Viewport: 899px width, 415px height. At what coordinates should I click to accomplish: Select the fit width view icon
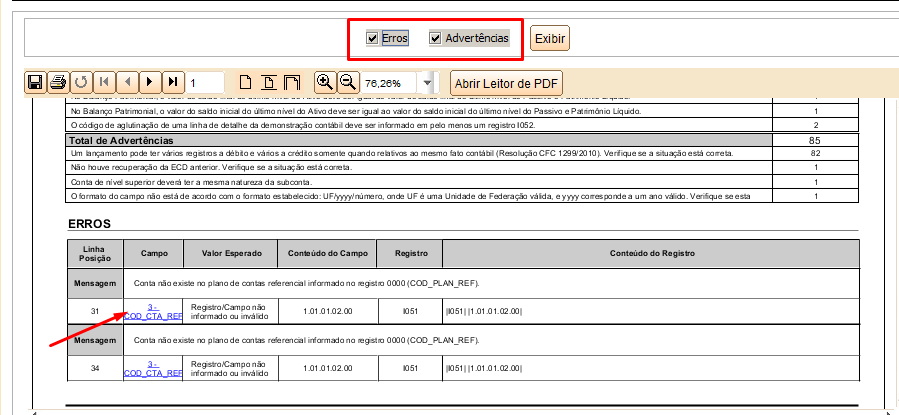click(291, 83)
